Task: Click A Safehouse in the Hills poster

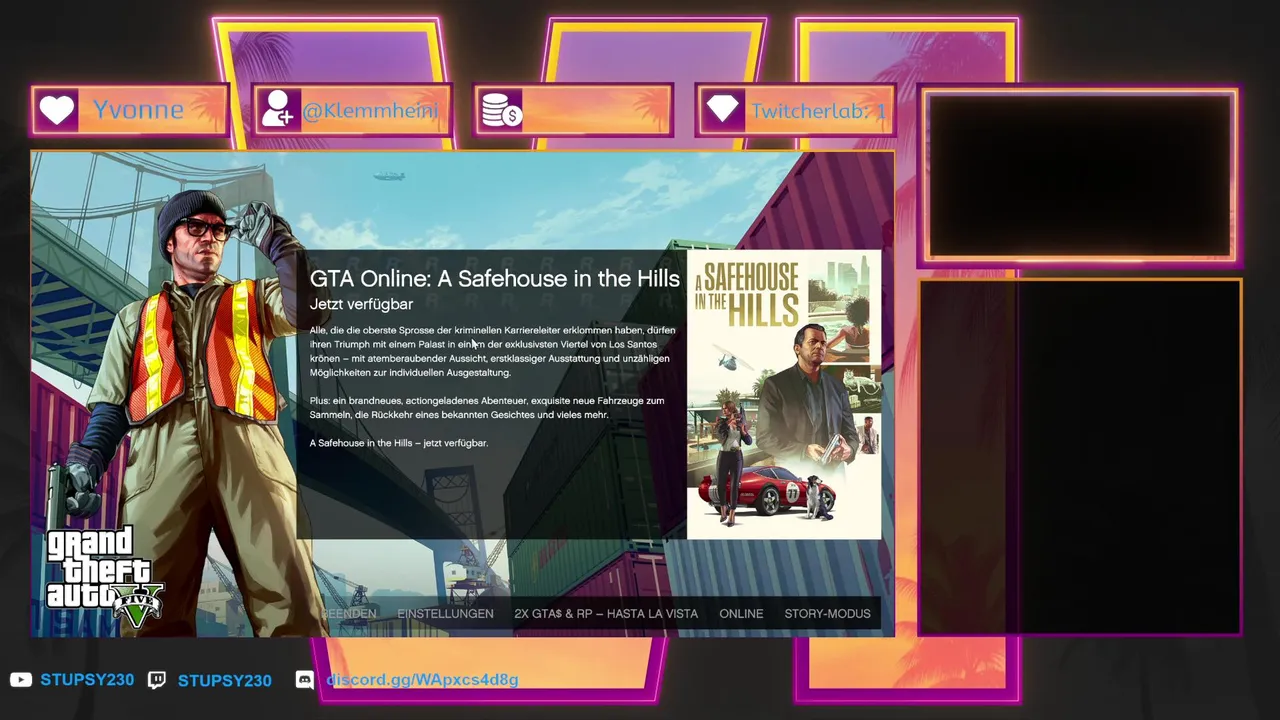Action: tap(784, 394)
